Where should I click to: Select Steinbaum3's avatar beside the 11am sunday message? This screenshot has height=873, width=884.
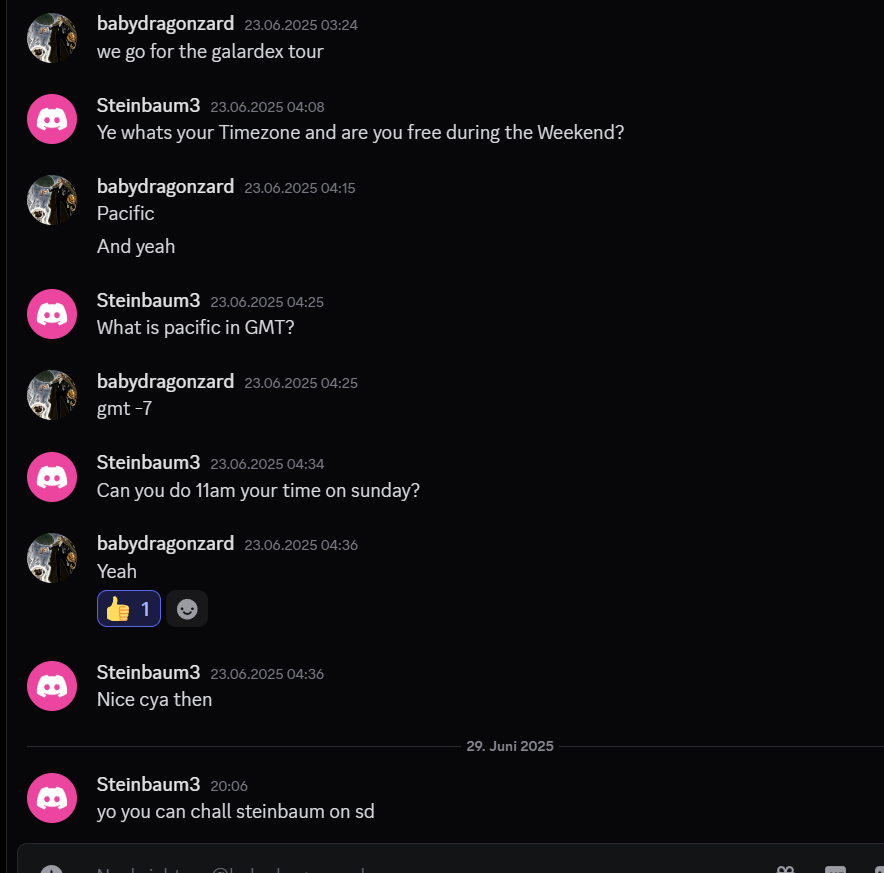(52, 476)
